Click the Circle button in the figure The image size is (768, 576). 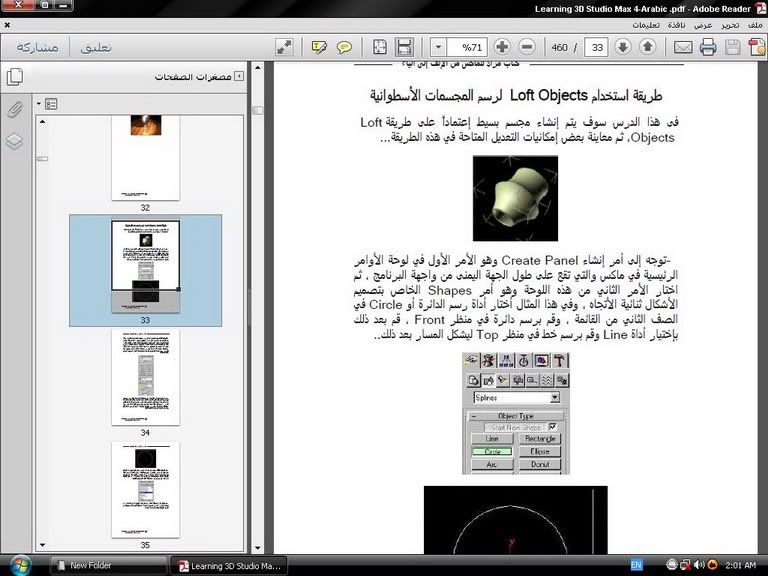point(492,452)
